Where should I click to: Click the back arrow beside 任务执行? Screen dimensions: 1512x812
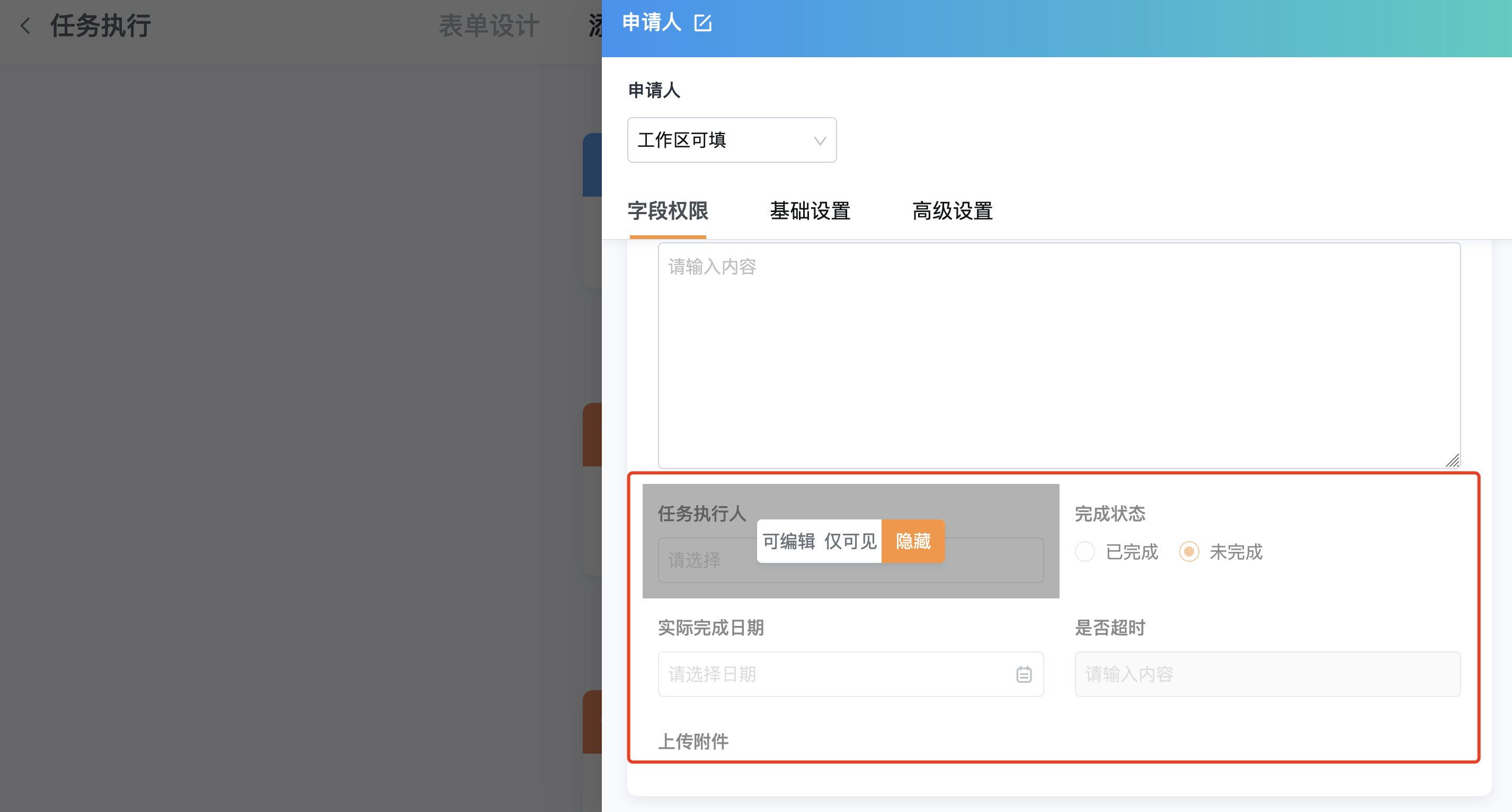tap(25, 26)
